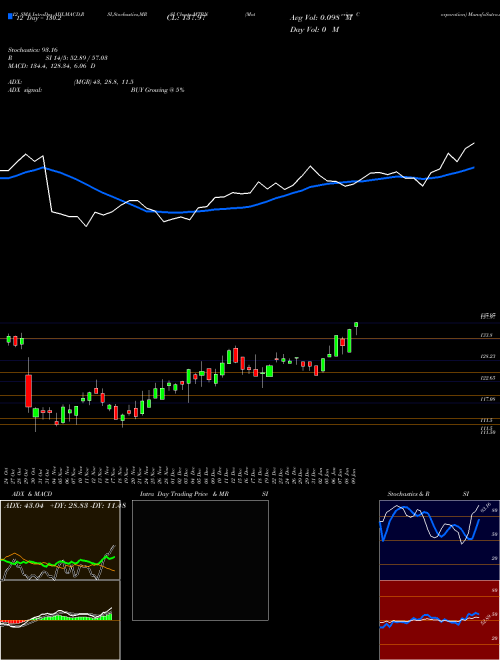Click the MACD histogram panel
Viewport: 500px width, 660px height.
[x=60, y=620]
